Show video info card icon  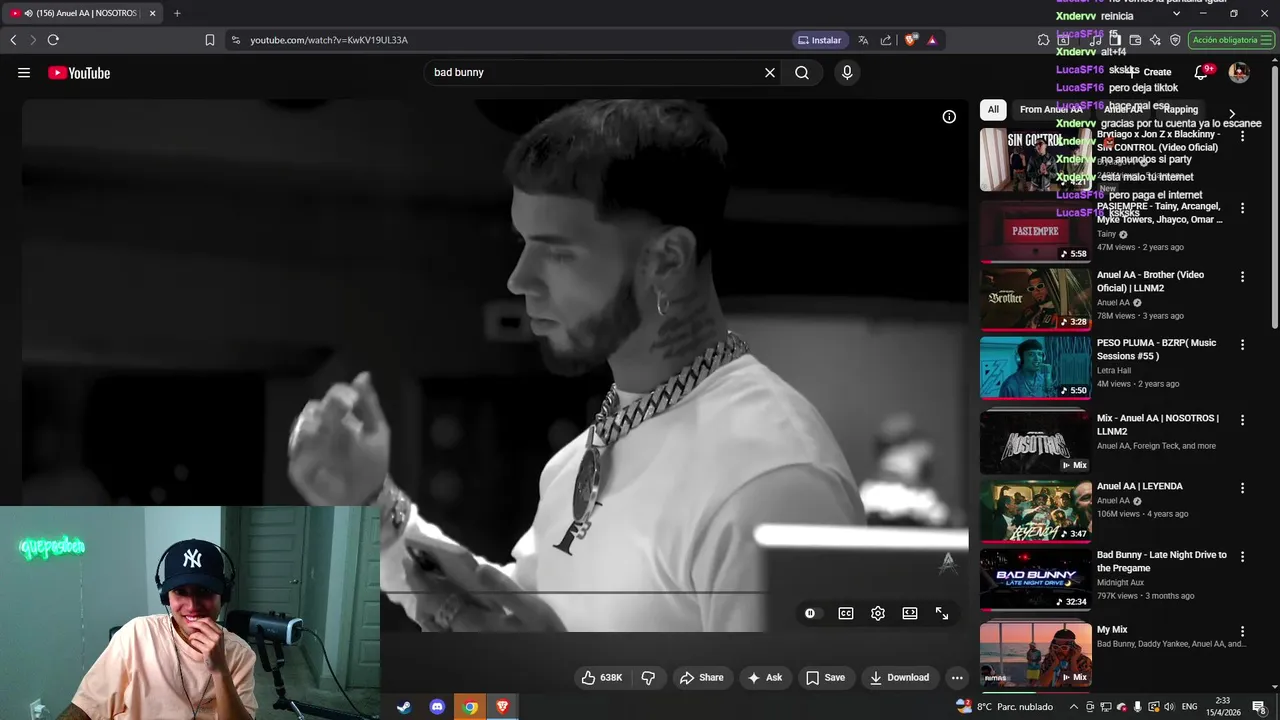[949, 117]
